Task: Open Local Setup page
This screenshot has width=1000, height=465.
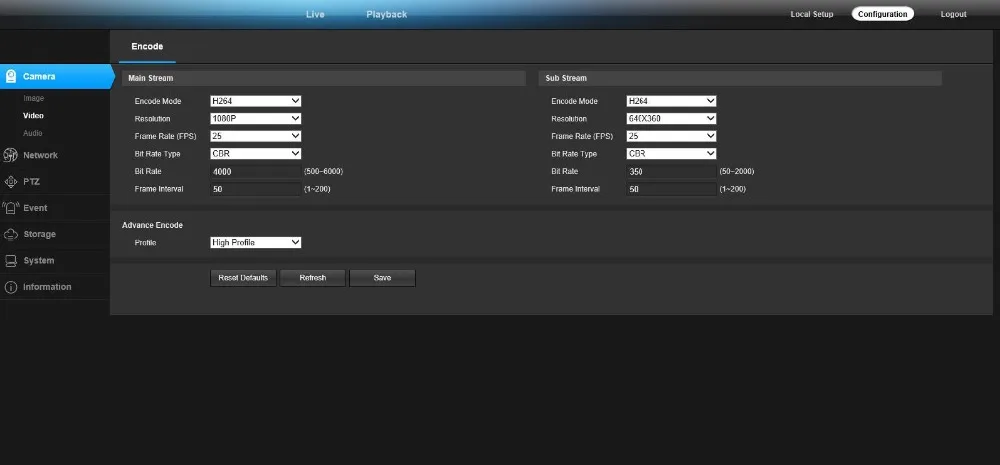Action: pyautogui.click(x=812, y=14)
